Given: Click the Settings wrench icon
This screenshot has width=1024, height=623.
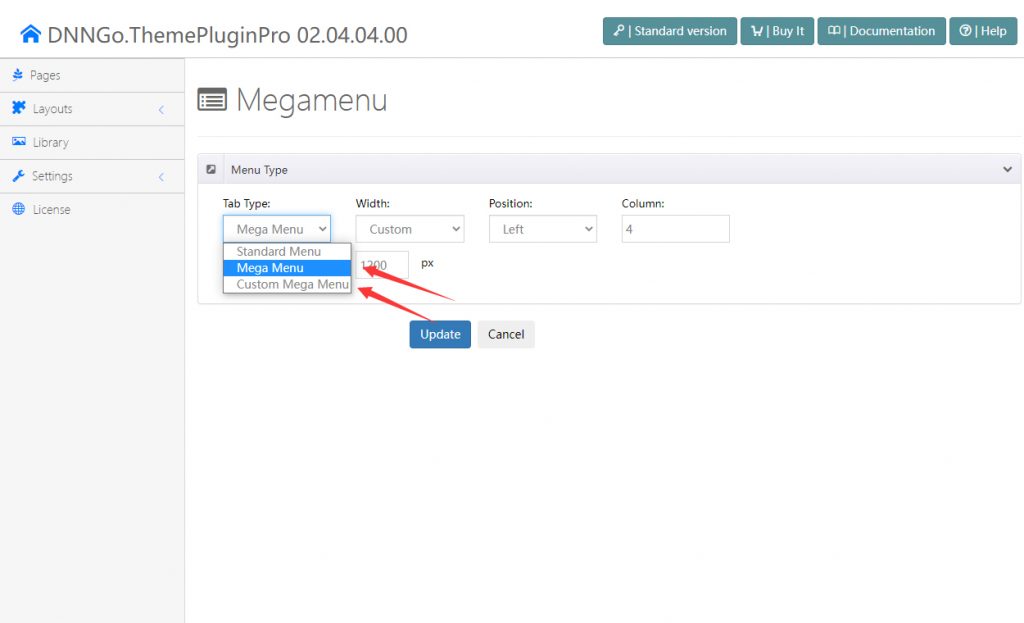Looking at the screenshot, I should click(x=18, y=175).
